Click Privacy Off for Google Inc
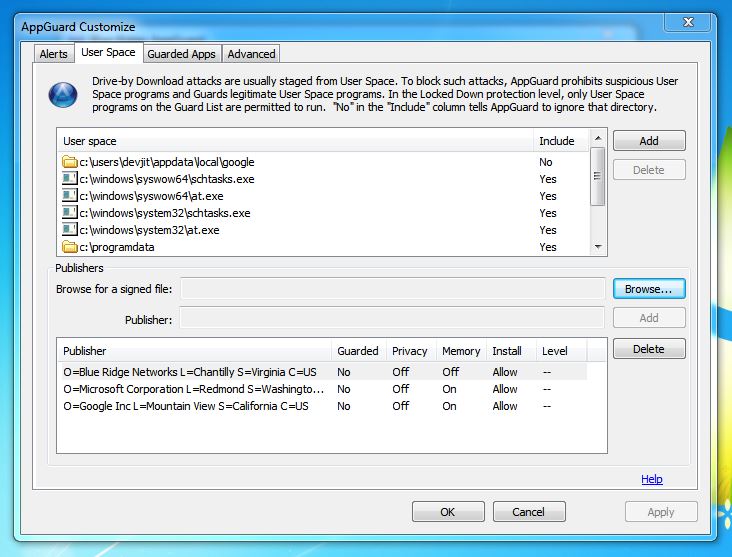The width and height of the screenshot is (732, 557). coord(401,406)
